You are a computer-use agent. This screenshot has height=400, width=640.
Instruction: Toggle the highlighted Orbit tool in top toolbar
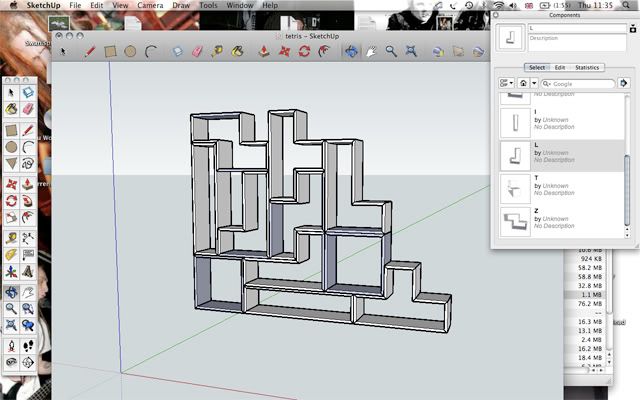[x=351, y=51]
